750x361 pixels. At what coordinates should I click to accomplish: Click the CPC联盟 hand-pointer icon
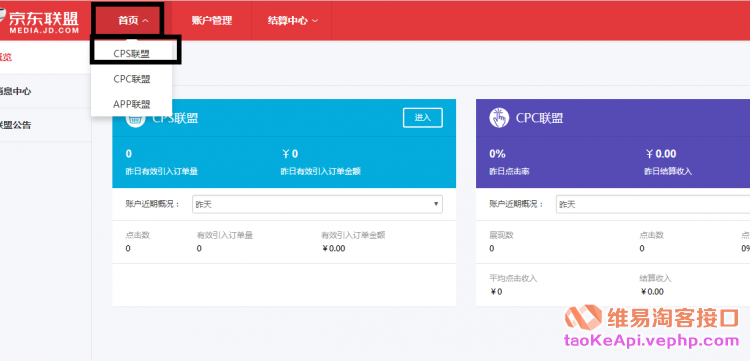[499, 118]
